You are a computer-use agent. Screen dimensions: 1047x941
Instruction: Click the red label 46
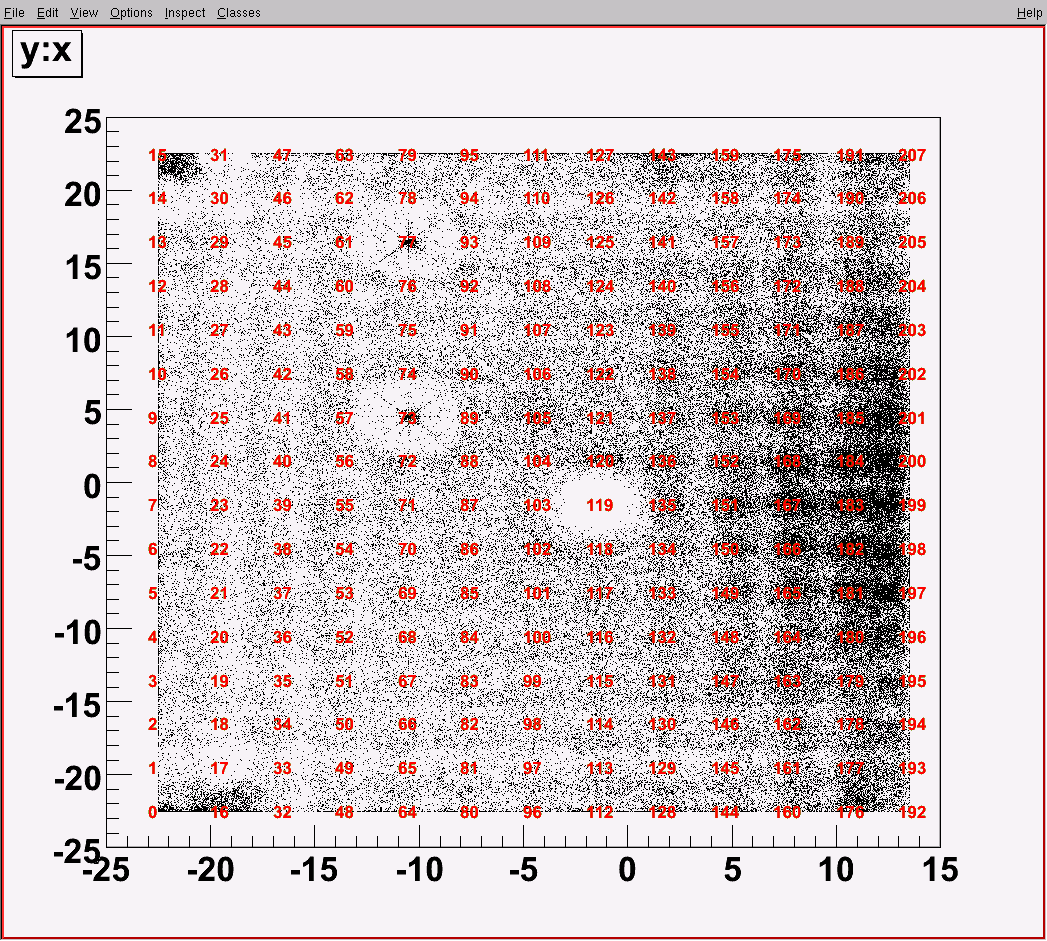(x=282, y=198)
